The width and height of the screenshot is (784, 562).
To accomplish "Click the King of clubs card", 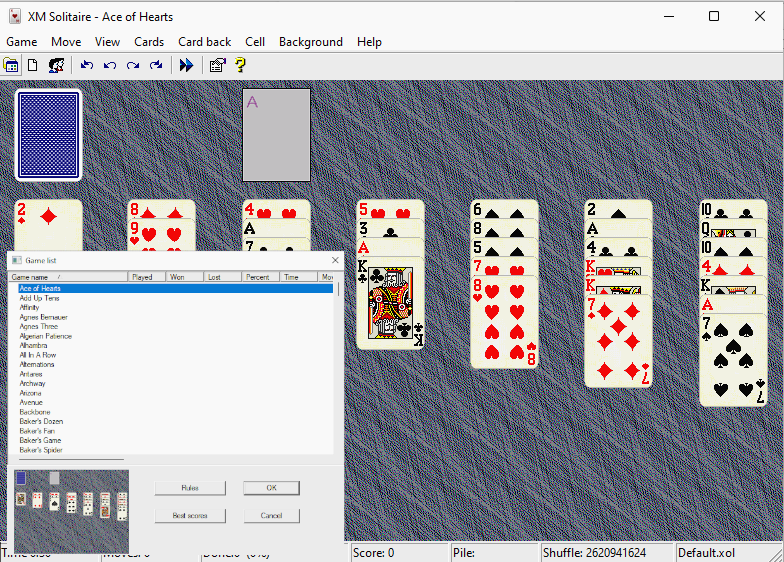I will (390, 304).
